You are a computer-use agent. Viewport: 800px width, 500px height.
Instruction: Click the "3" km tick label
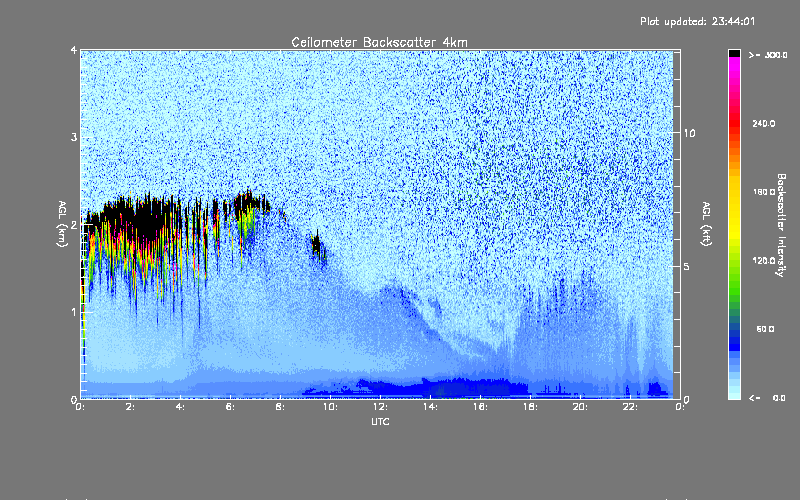[74, 137]
